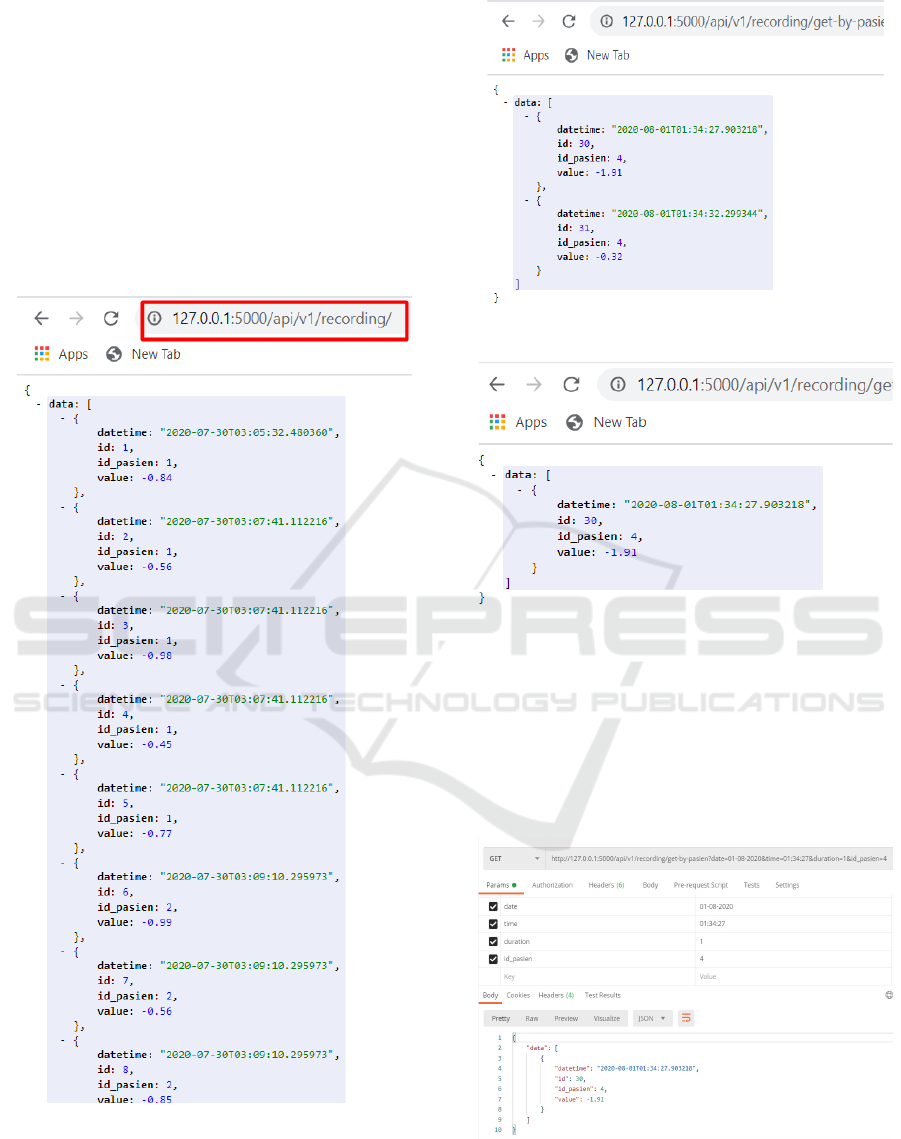901x1139 pixels.
Task: Click site info icon beside 127.0.0.1:5000/api/v1/recording/
Action: (x=155, y=319)
